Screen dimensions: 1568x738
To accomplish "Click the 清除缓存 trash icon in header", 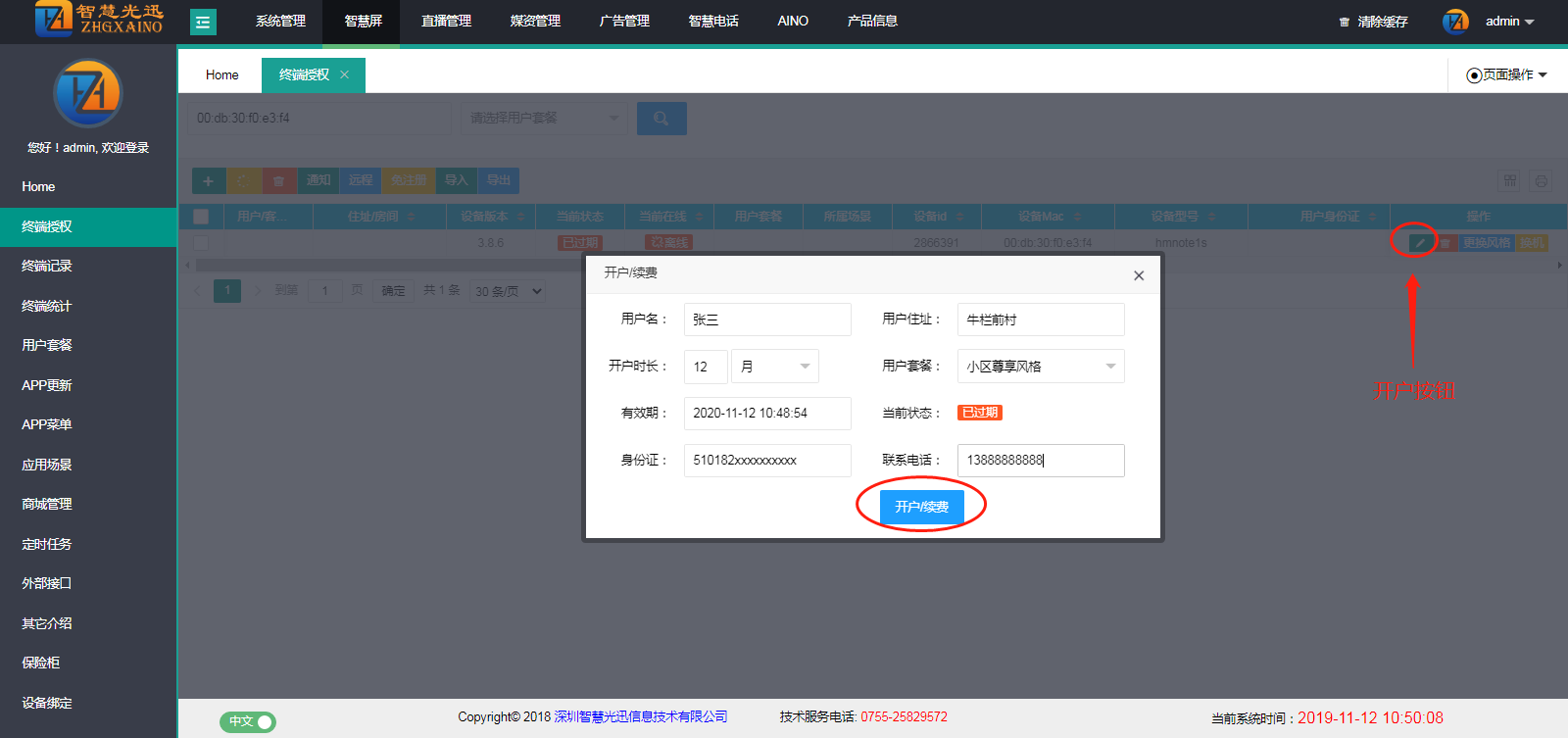I will [1345, 22].
